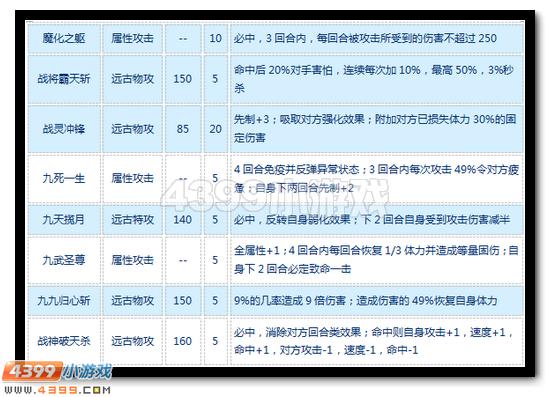Viewport: 550px width, 397px height.
Task: Click the 远古特攻 type cell
Action: pos(133,220)
